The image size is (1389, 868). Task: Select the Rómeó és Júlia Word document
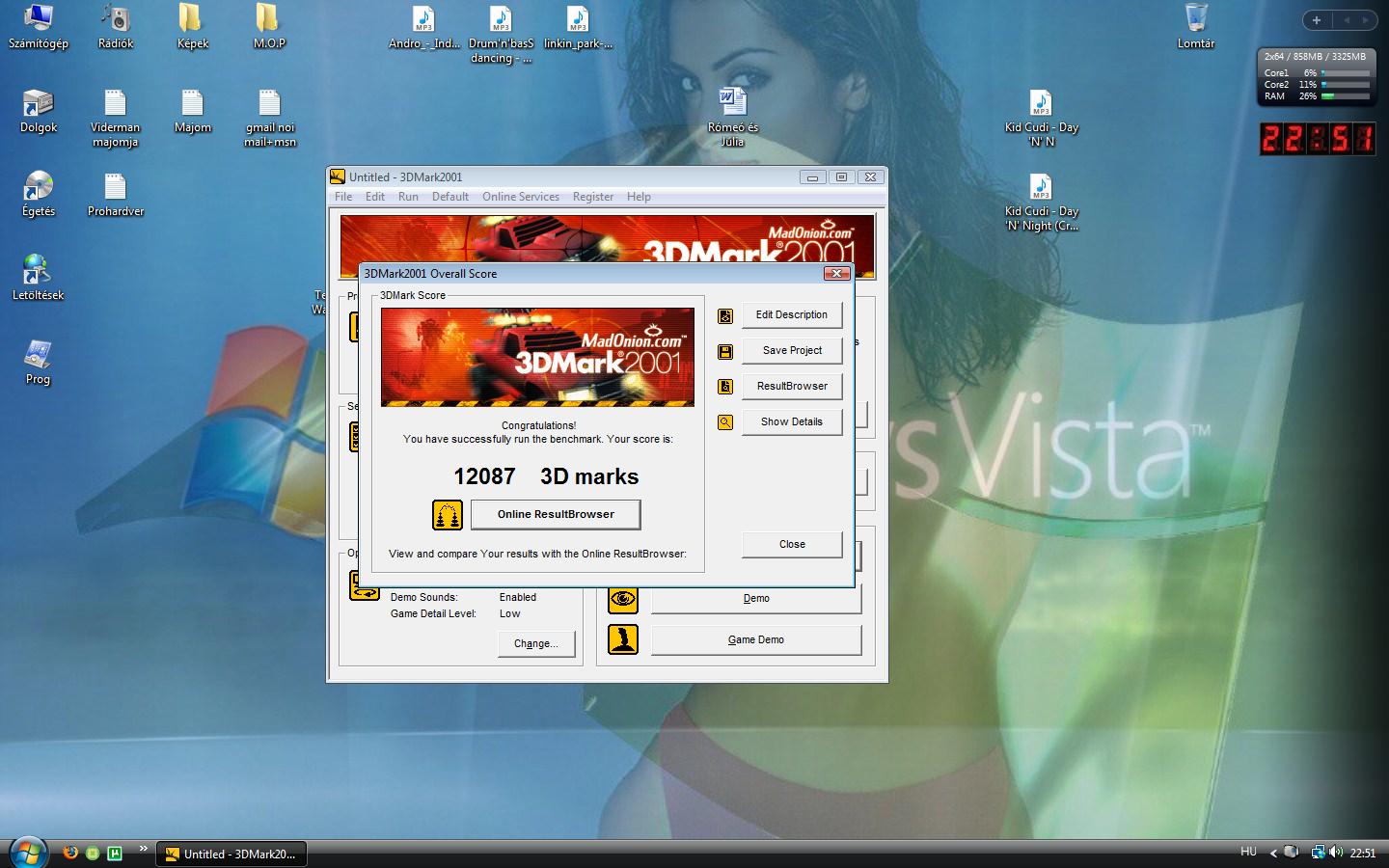733,118
